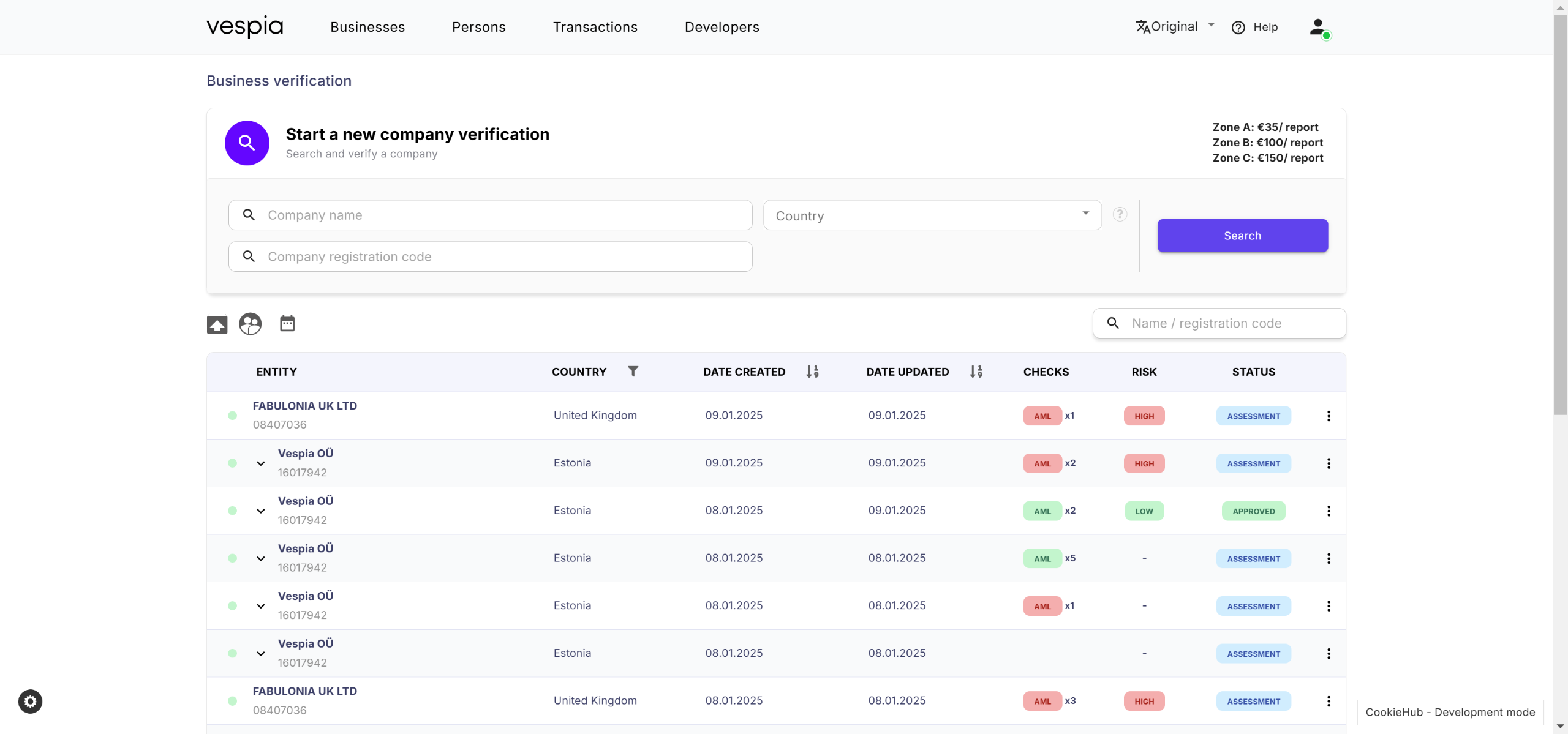Open the FABULONIA UK LTD entity link
The height and width of the screenshot is (734, 1568).
click(x=304, y=406)
